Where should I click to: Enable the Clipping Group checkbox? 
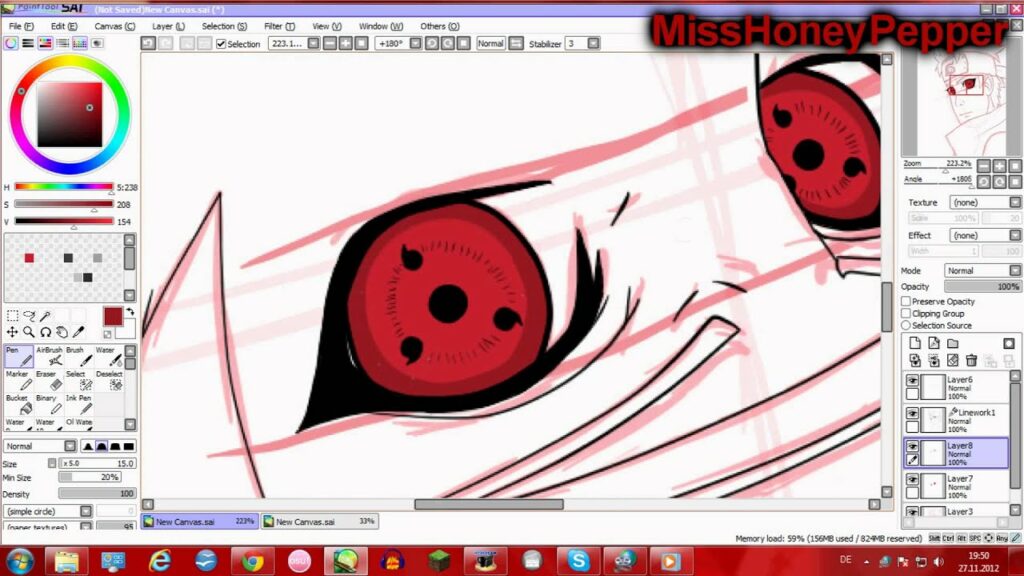[x=906, y=313]
